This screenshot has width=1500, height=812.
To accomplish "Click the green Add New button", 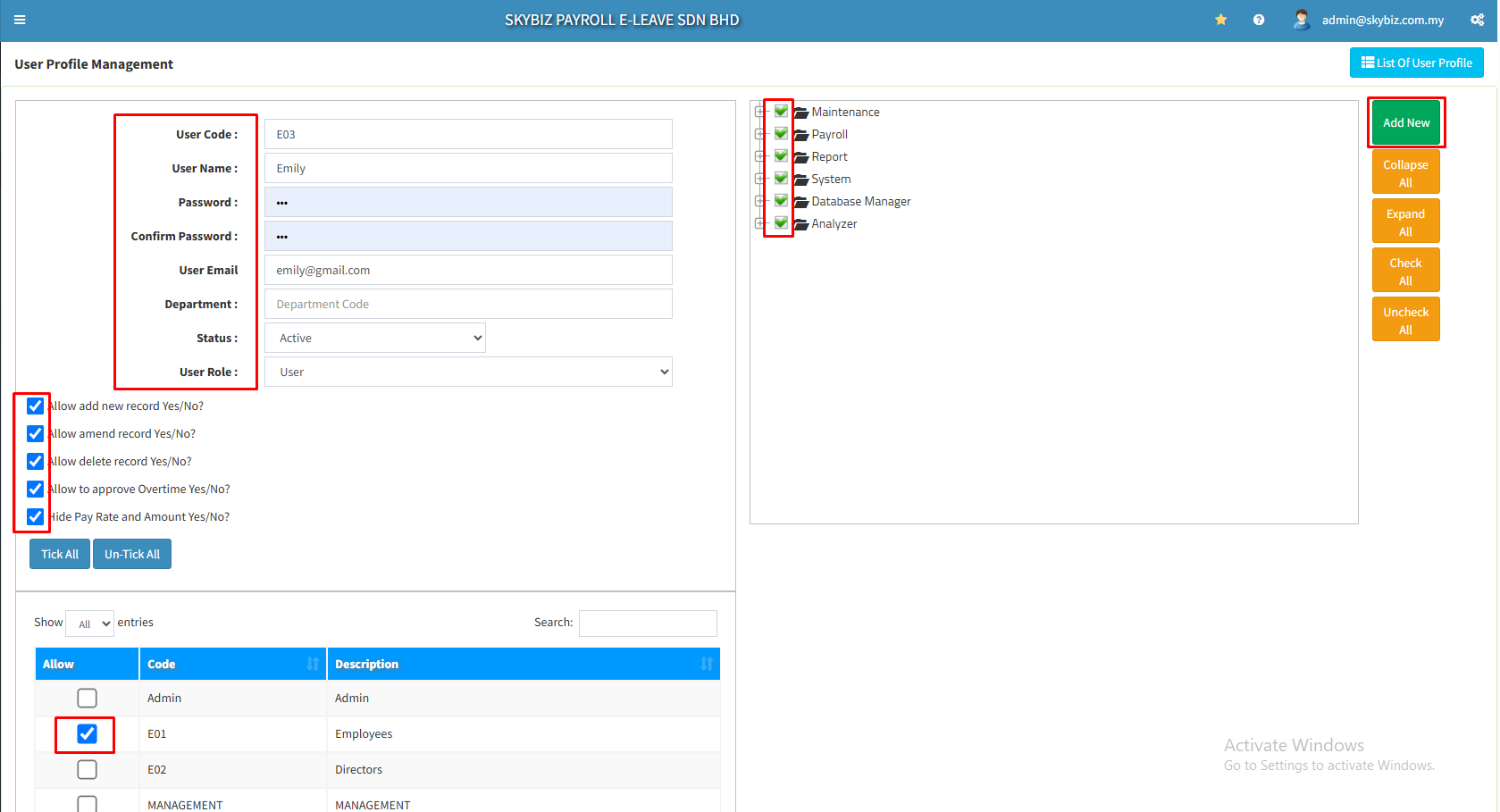I will coord(1405,122).
